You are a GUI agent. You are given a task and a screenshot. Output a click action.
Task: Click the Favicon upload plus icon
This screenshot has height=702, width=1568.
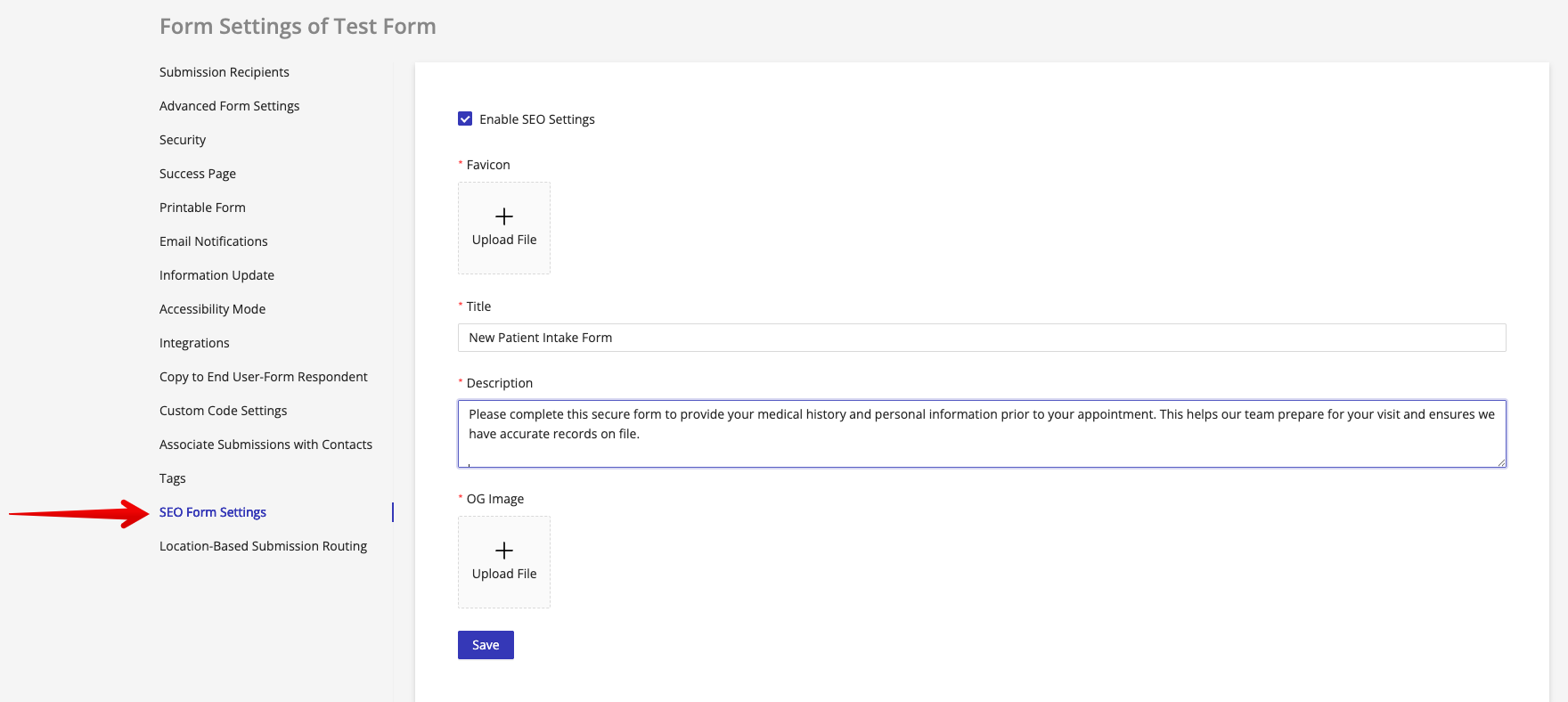tap(504, 216)
